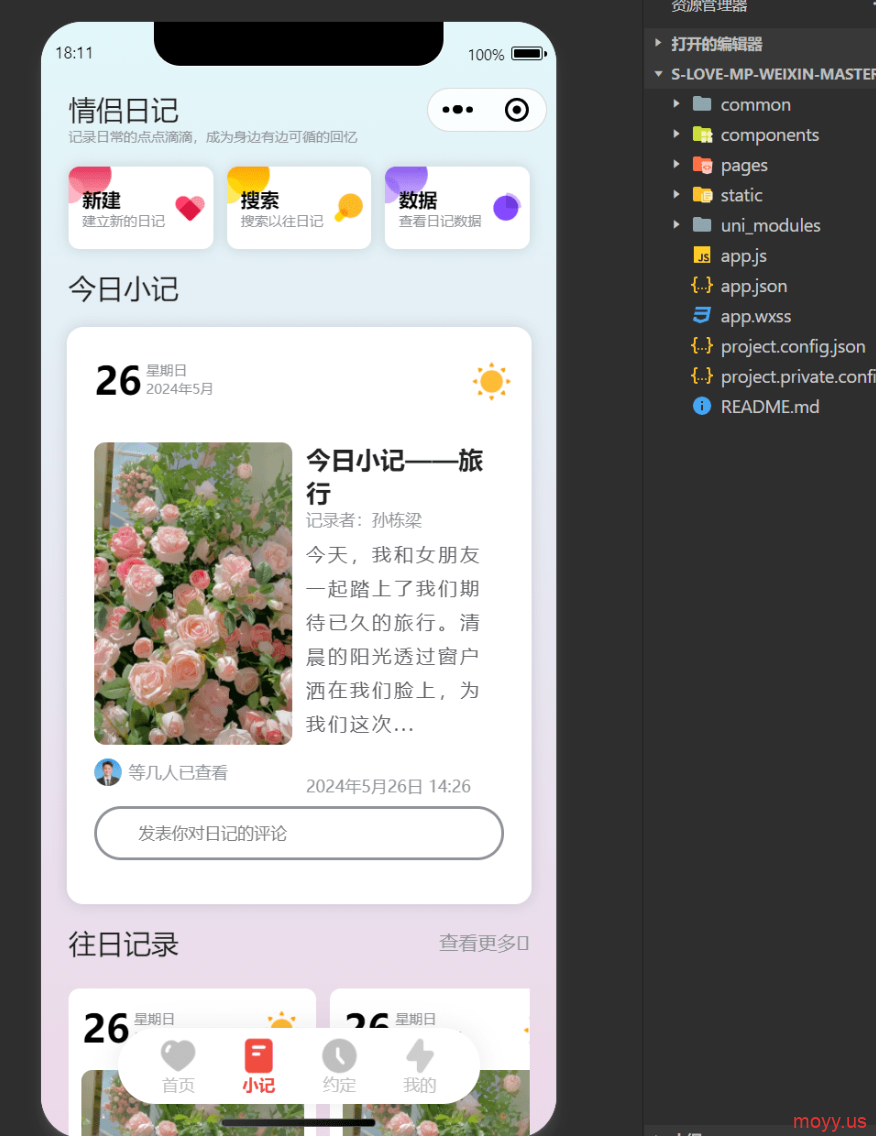Click the 情侣日记 page title
Screen dimensions: 876x1136
[x=123, y=111]
